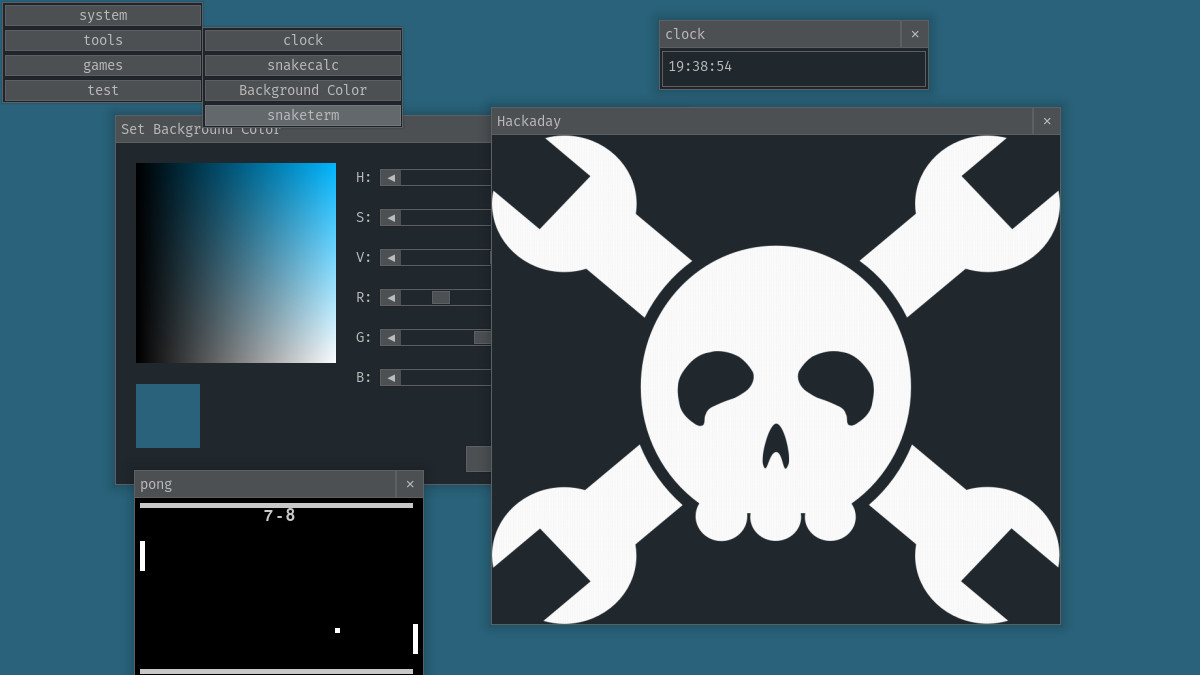Click the R slider handle

(x=441, y=297)
